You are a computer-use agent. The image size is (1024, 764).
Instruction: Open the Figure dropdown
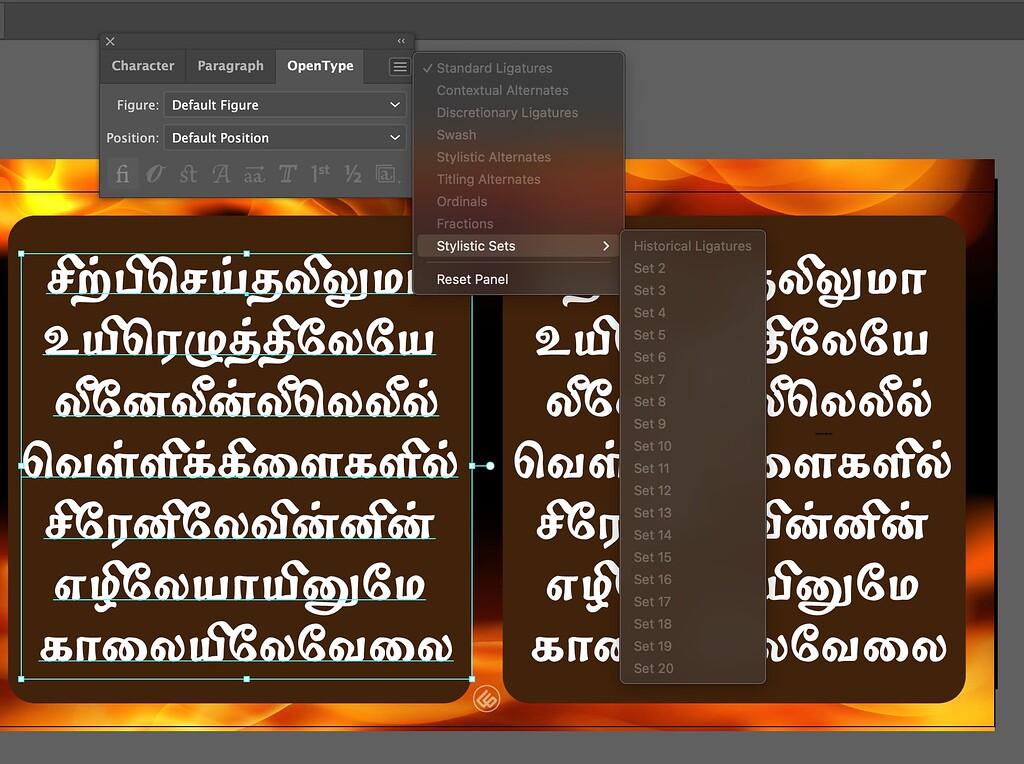285,104
